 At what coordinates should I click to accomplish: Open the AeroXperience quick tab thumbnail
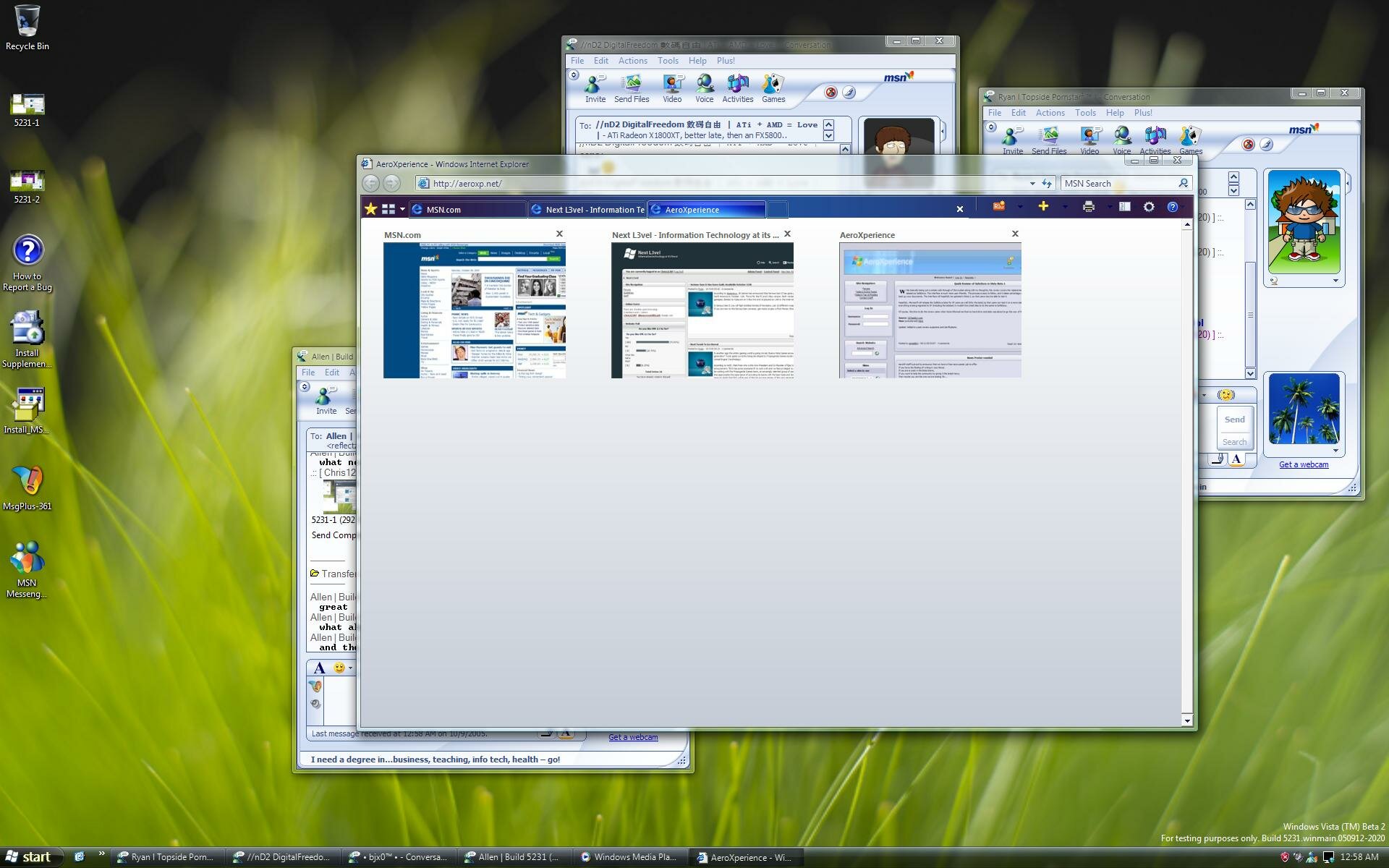[x=930, y=310]
